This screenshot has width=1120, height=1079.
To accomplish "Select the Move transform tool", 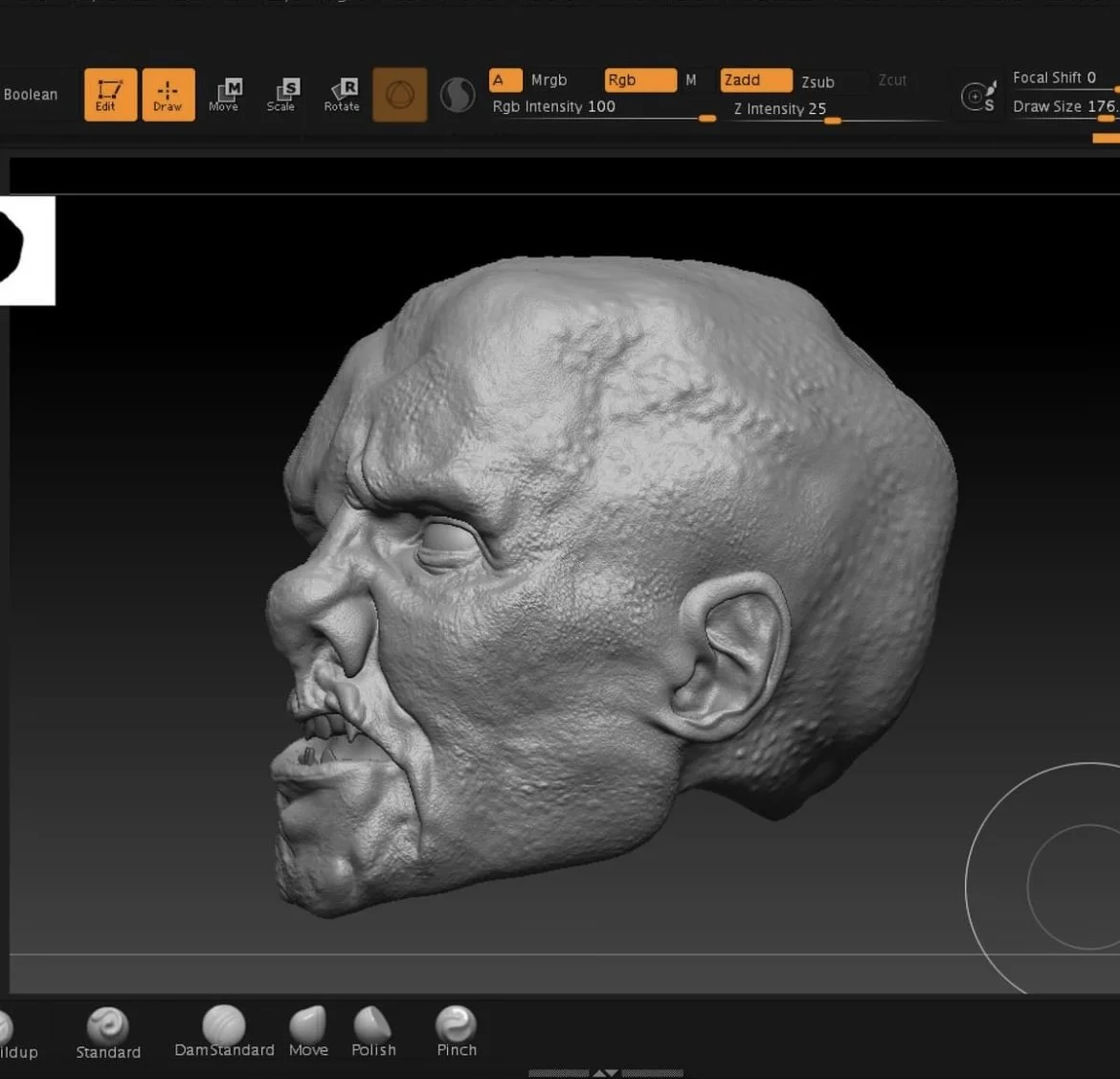I will [x=224, y=95].
